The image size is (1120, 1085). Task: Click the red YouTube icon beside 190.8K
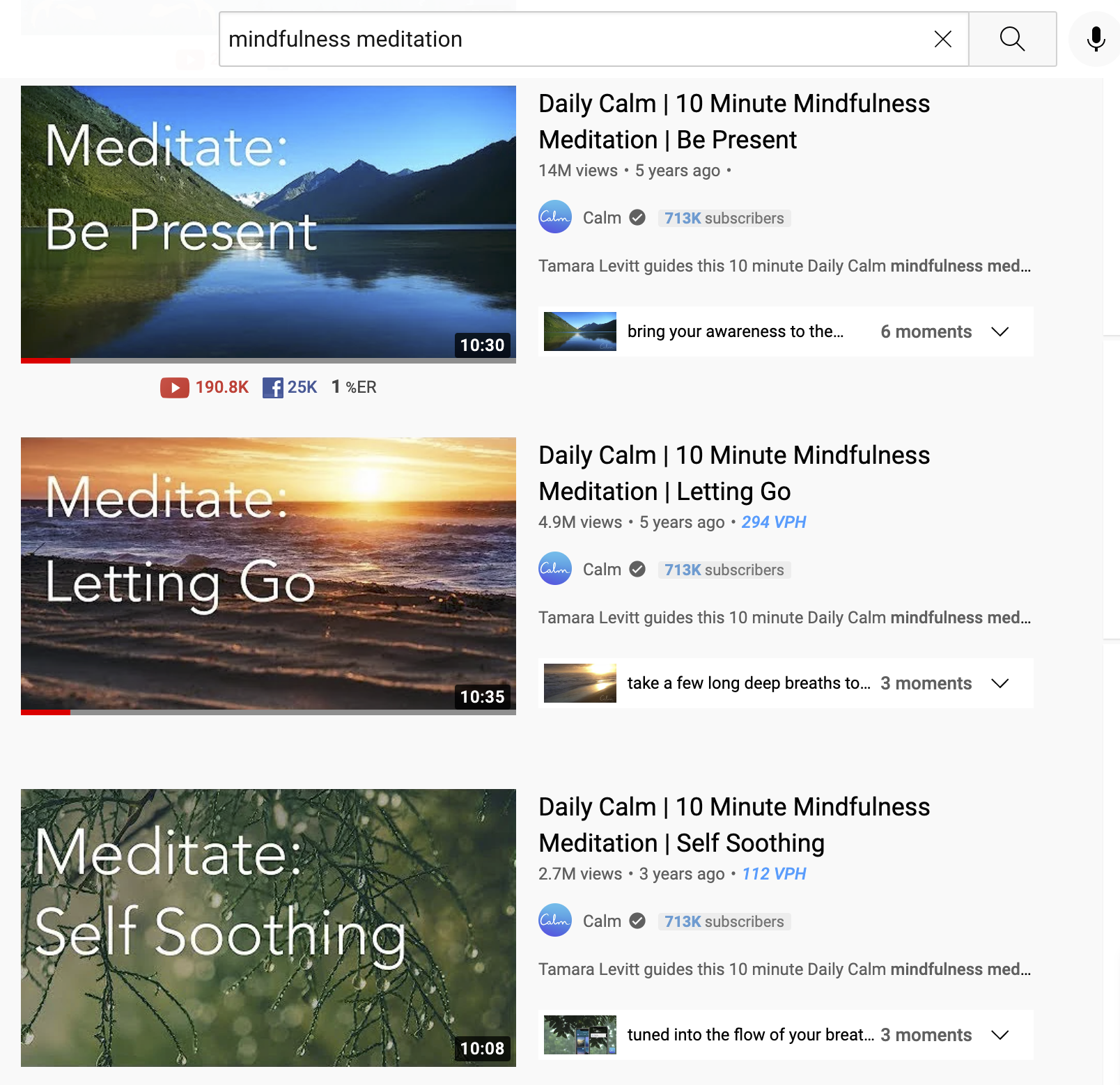coord(175,387)
